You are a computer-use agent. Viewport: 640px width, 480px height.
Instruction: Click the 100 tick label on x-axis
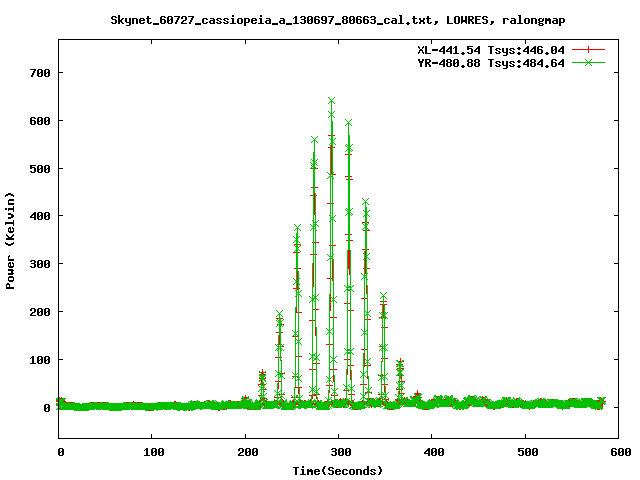click(152, 453)
